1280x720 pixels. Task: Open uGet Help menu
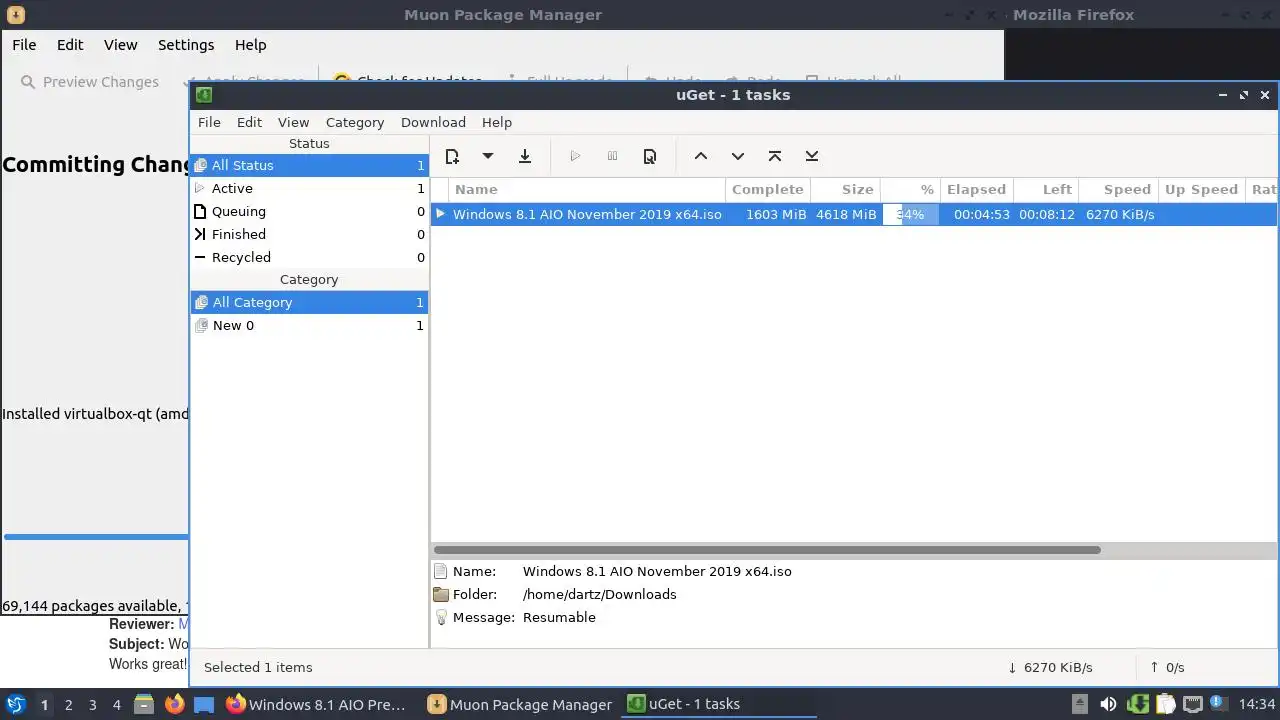(x=497, y=122)
